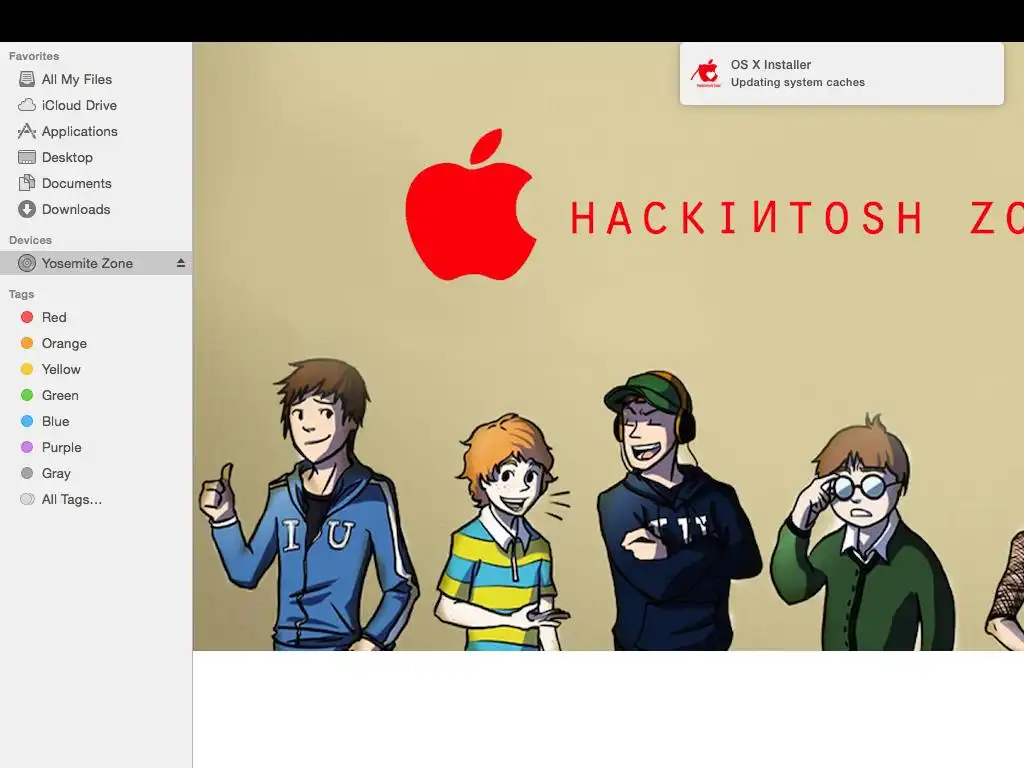Click the striped-shirt orange-haired character

tap(502, 531)
